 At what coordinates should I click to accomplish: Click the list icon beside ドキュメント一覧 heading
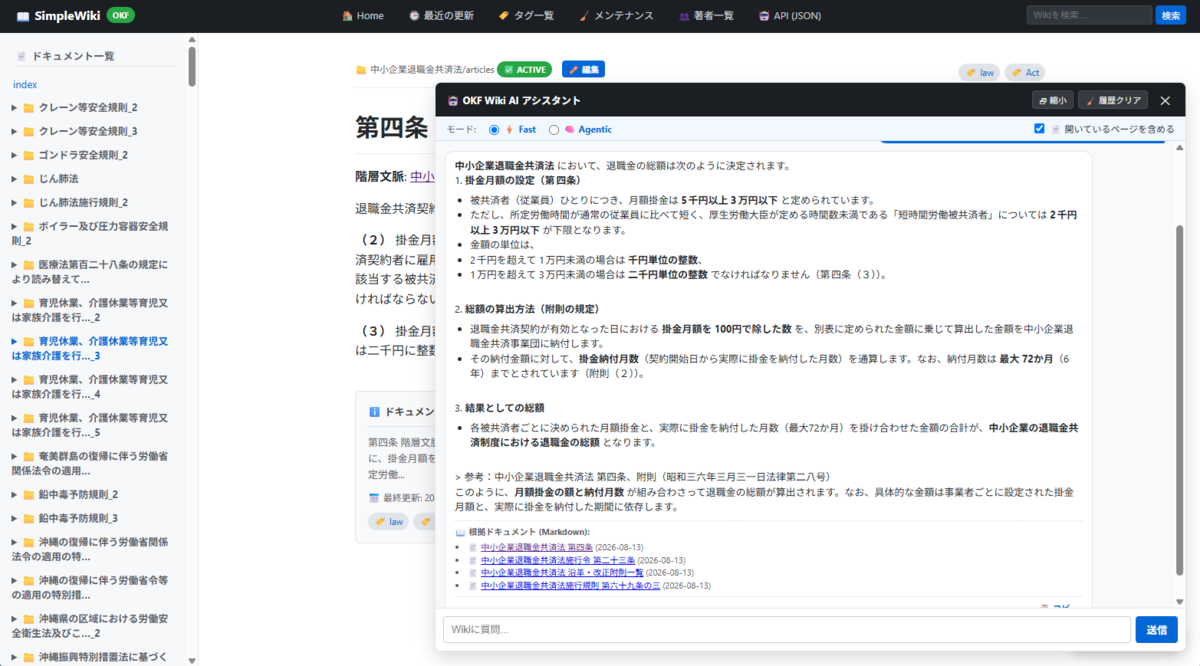[x=23, y=57]
